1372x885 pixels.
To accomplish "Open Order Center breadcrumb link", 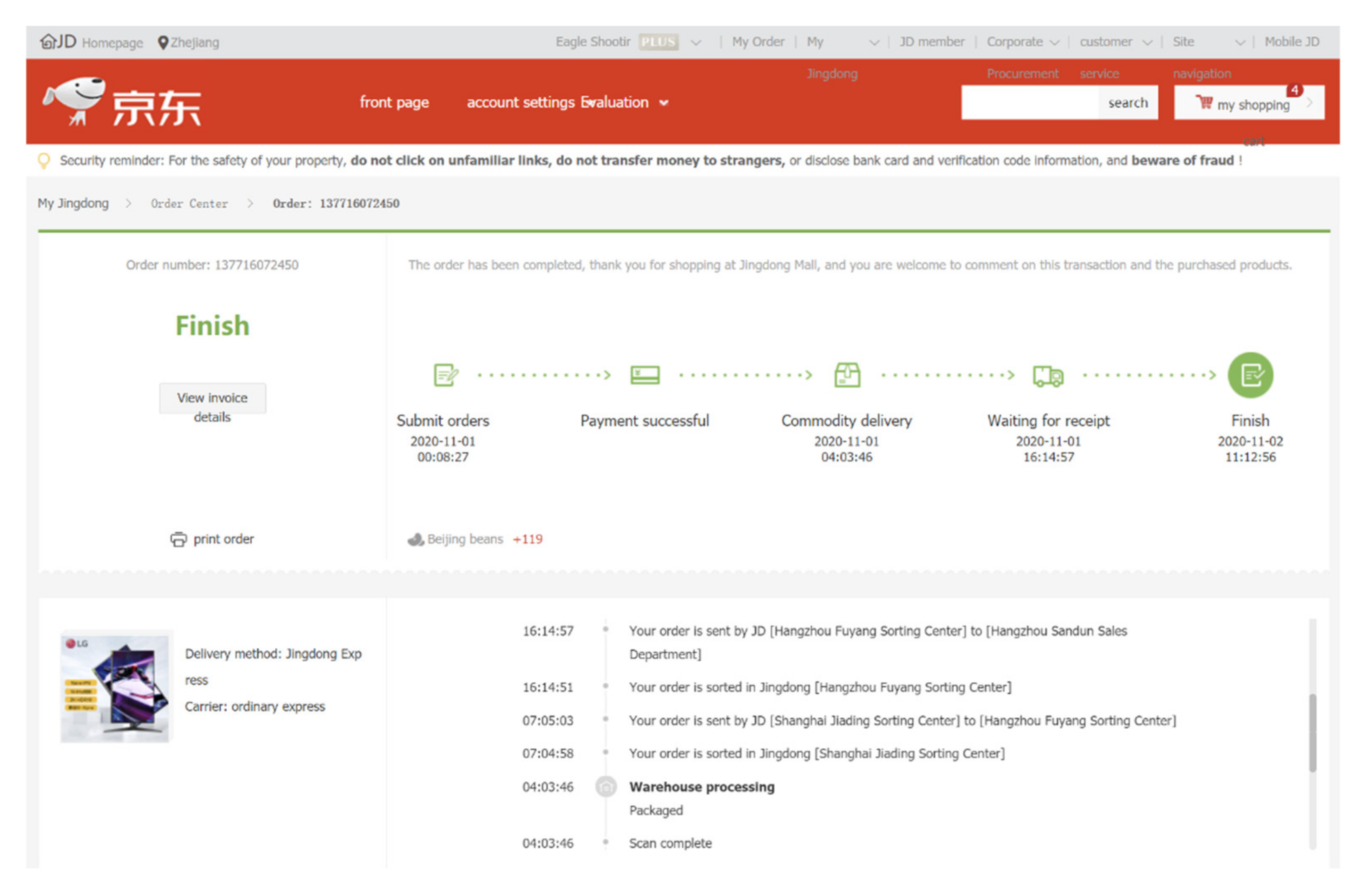I will click(189, 203).
